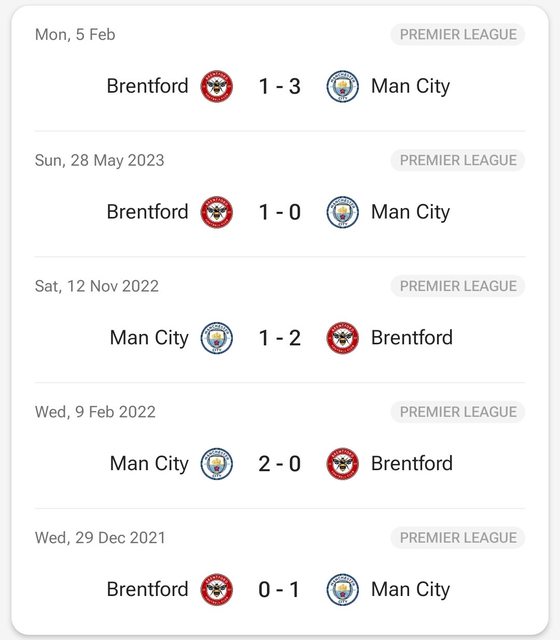Open the 1 - 0 score result
The height and width of the screenshot is (640, 560).
coord(280,212)
